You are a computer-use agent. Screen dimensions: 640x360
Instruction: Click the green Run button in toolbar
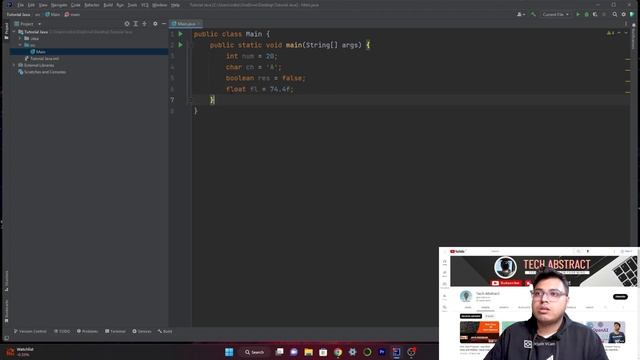578,14
